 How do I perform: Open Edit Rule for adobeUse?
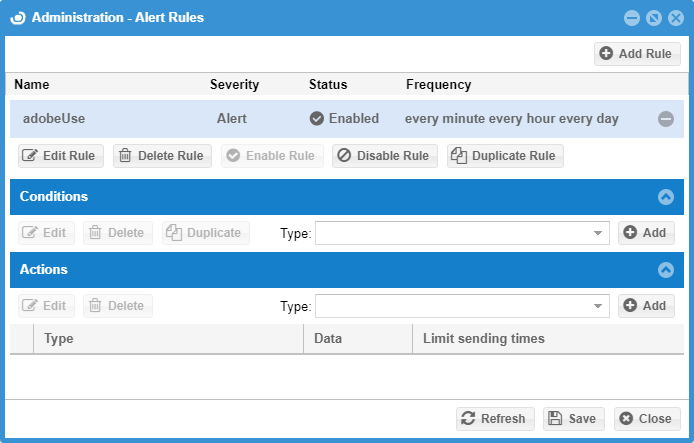[x=59, y=156]
